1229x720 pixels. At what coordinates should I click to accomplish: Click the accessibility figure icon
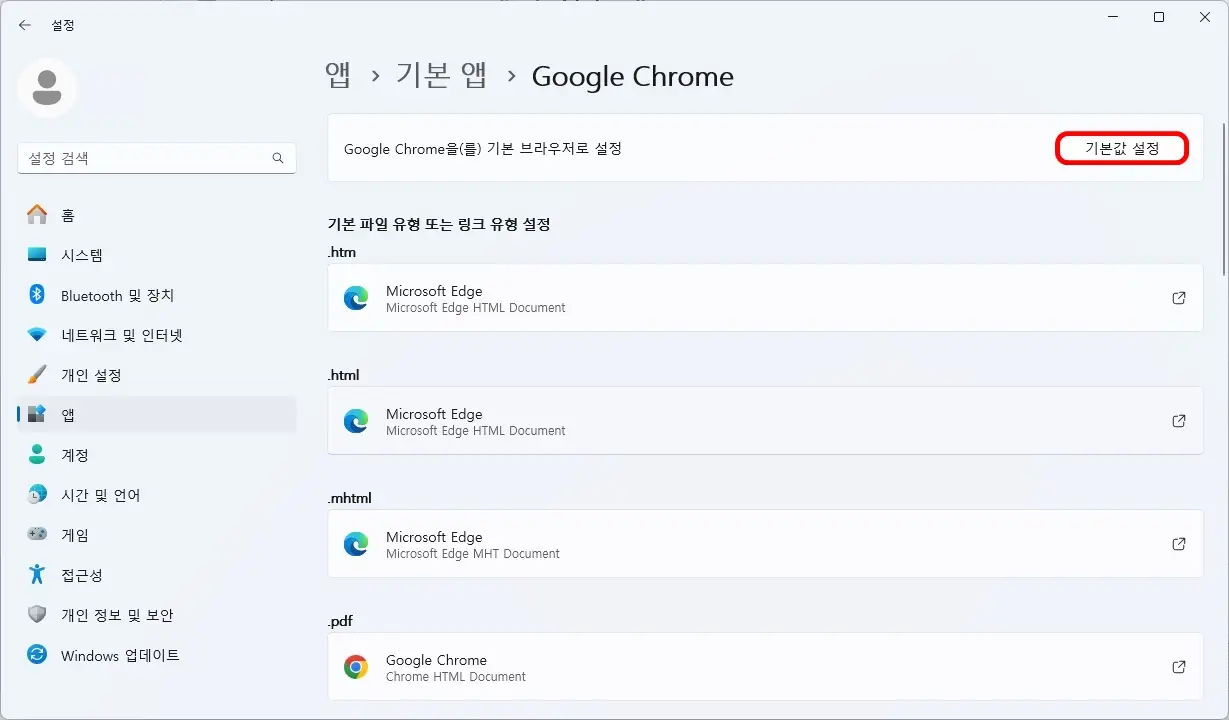pyautogui.click(x=37, y=574)
